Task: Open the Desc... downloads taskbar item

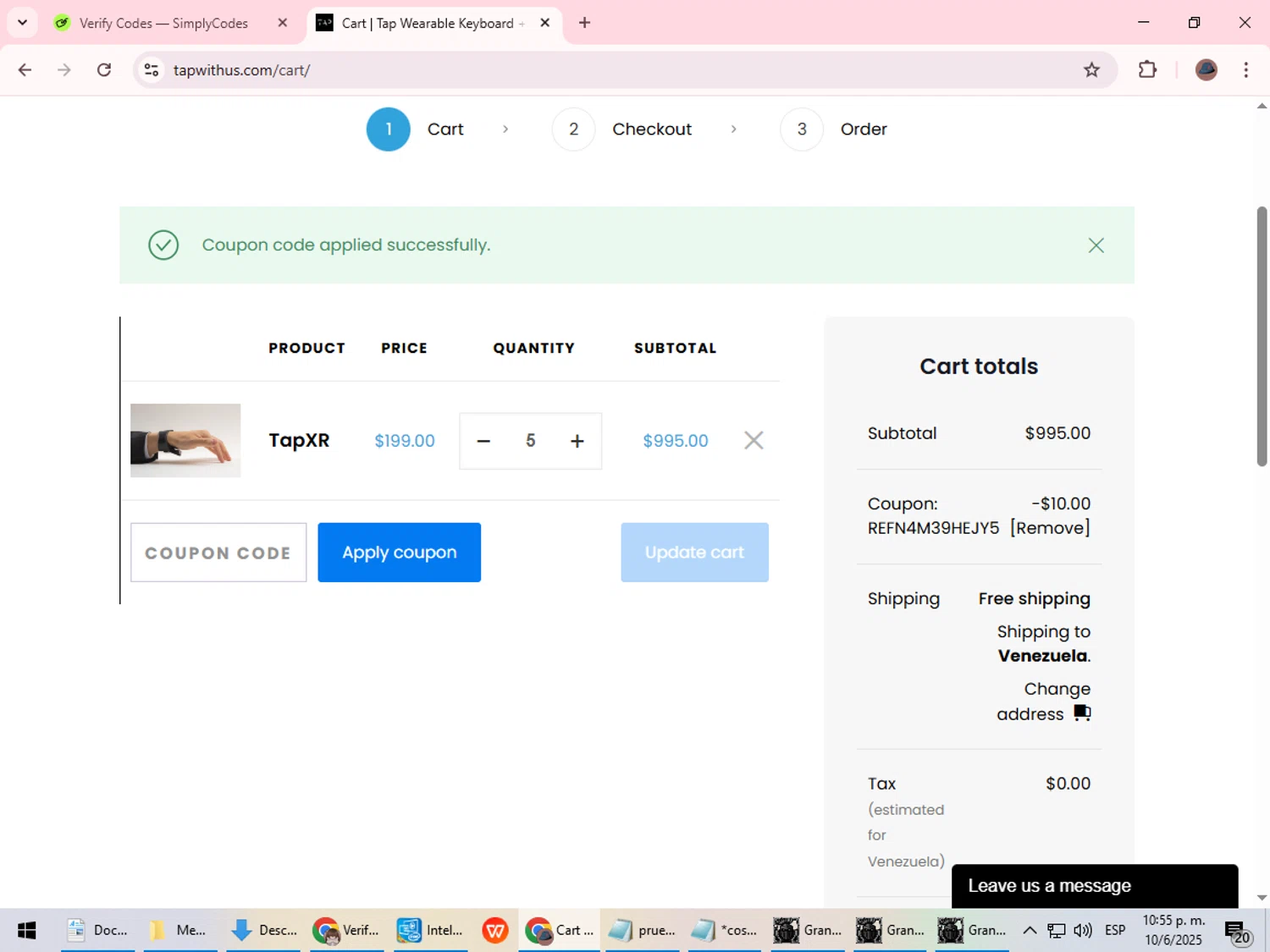Action: 262,931
